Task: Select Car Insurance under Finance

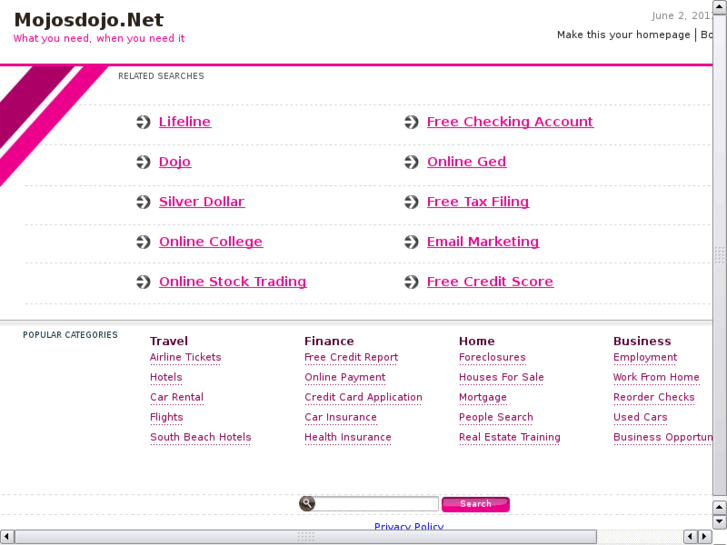Action: [340, 418]
